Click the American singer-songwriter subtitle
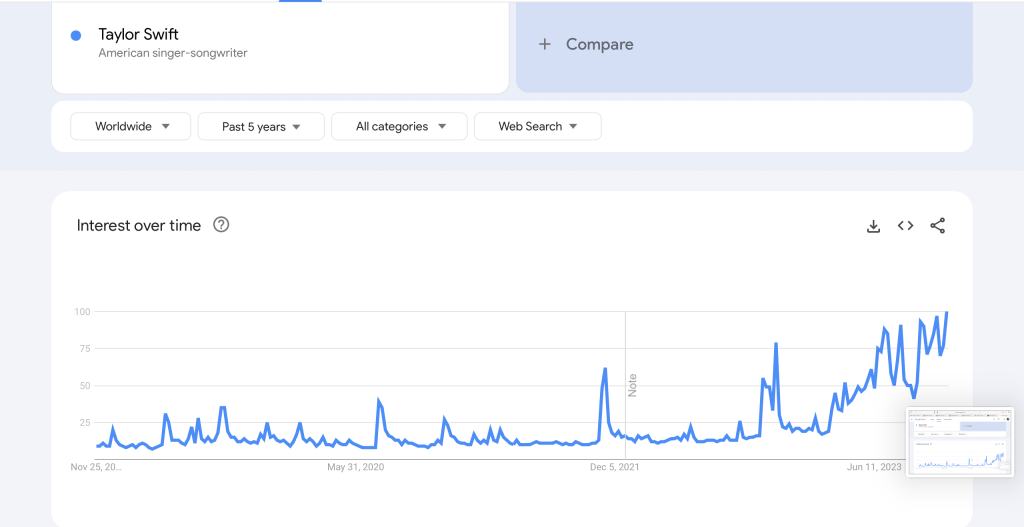Viewport: 1024px width, 527px height. 172,53
